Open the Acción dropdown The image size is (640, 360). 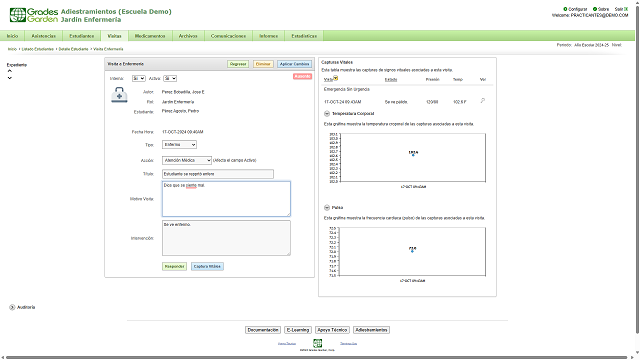[187, 160]
